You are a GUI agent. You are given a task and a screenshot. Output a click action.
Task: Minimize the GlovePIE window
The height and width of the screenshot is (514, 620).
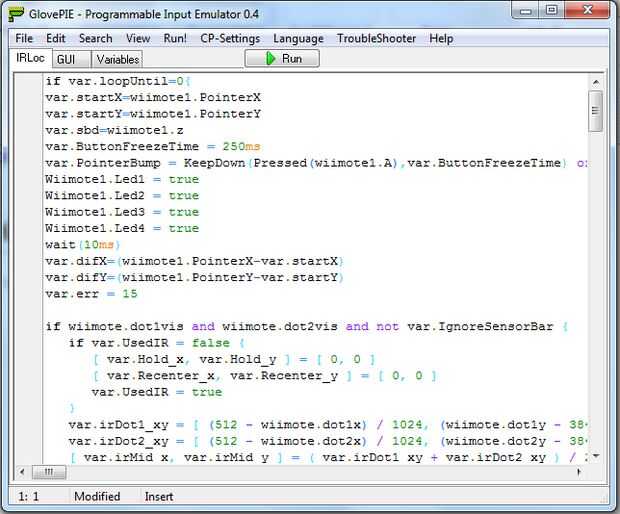point(525,11)
